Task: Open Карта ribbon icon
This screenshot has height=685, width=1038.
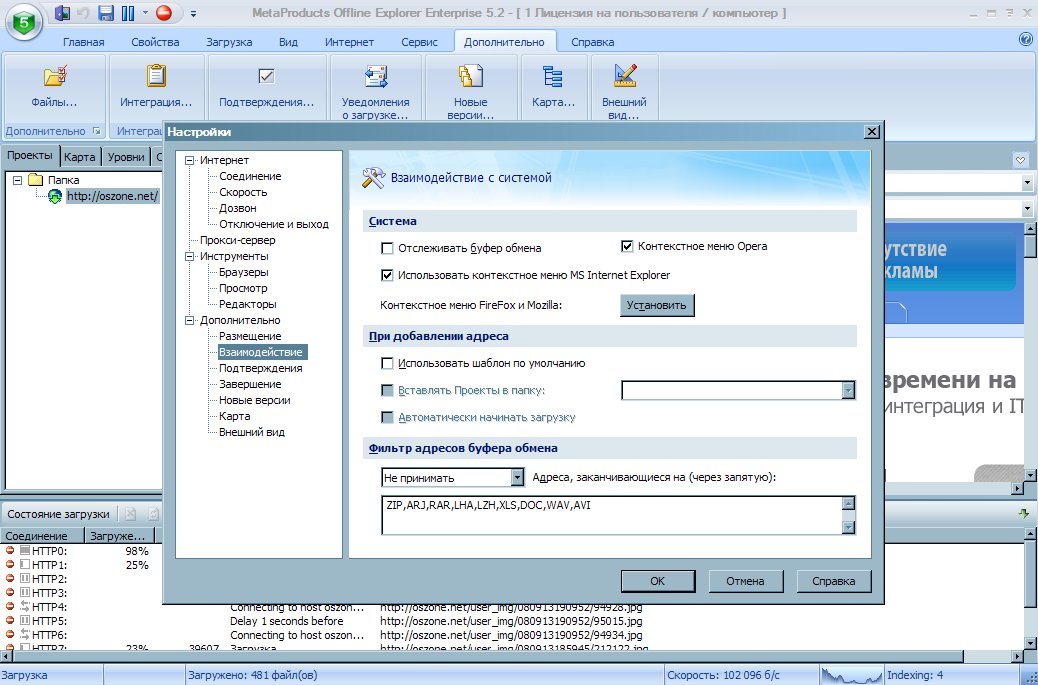Action: (553, 76)
